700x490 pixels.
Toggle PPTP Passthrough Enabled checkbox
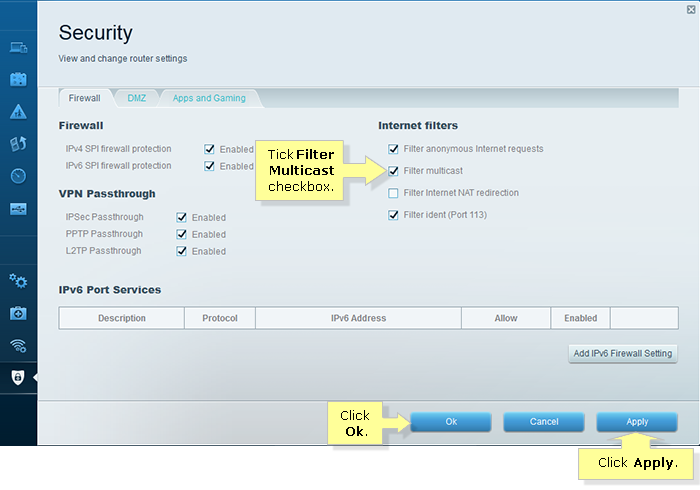[x=182, y=234]
